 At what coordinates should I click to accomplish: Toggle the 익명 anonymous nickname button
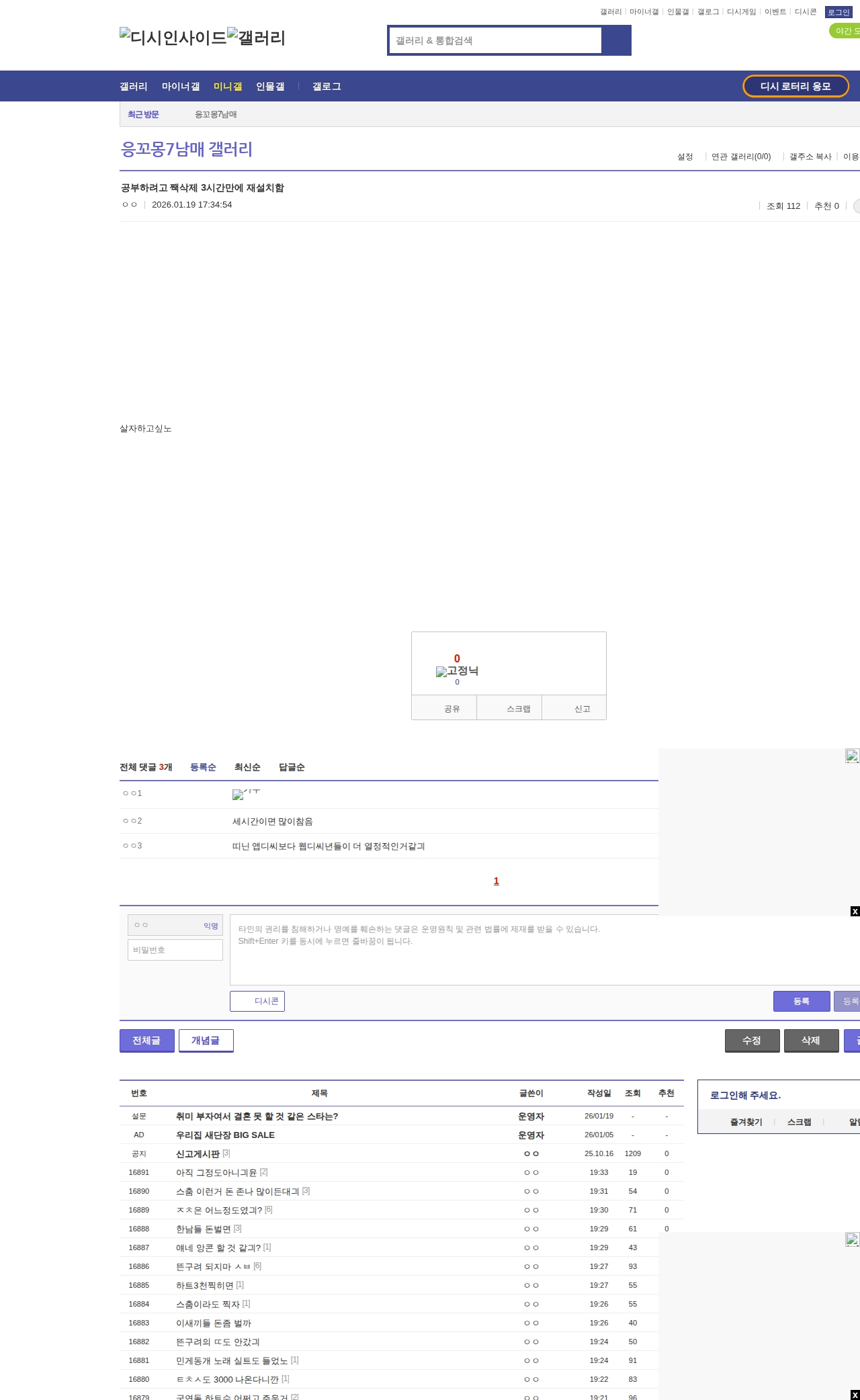pos(210,926)
